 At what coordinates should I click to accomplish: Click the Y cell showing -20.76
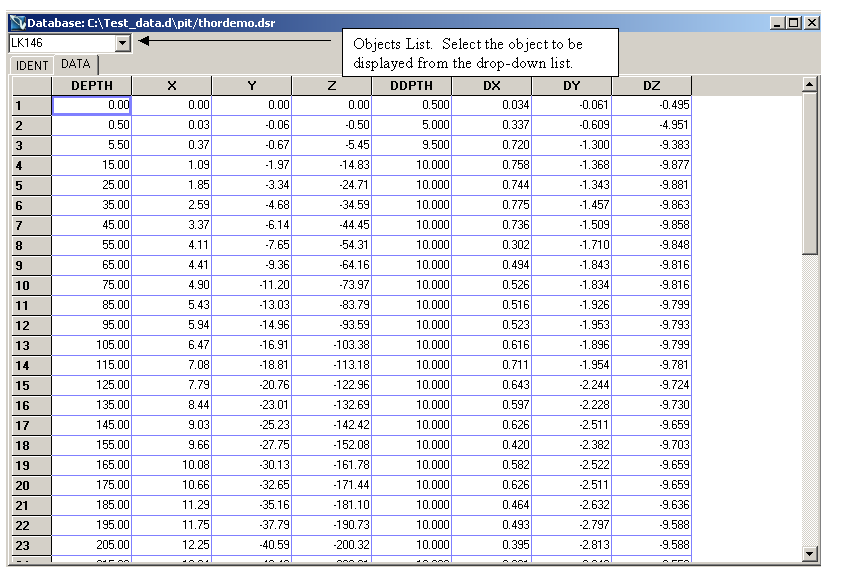252,385
